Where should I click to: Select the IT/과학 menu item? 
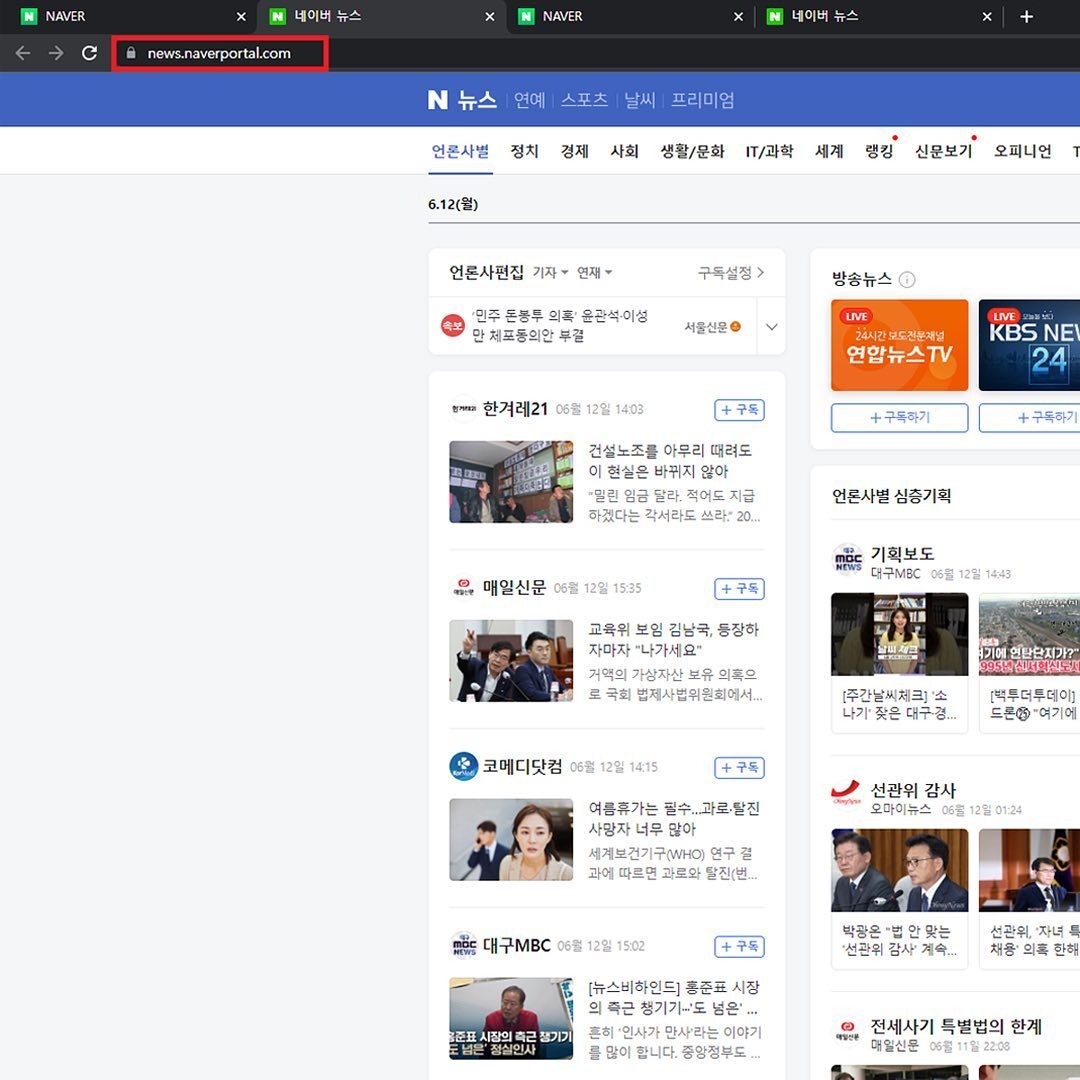(x=769, y=151)
